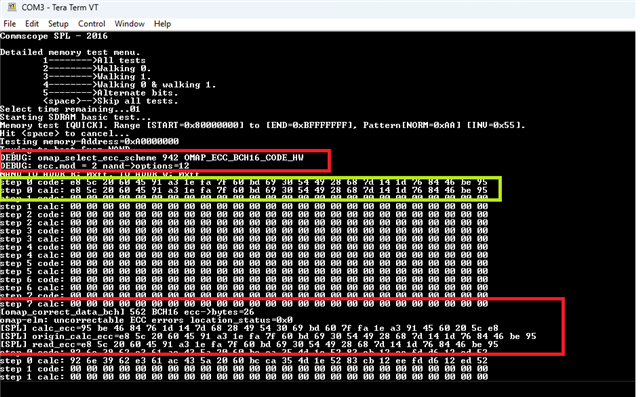This screenshot has height=397, width=640.
Task: Click the '[SPL] calc_ecc=95 be 46' line
Action: click(x=249, y=328)
